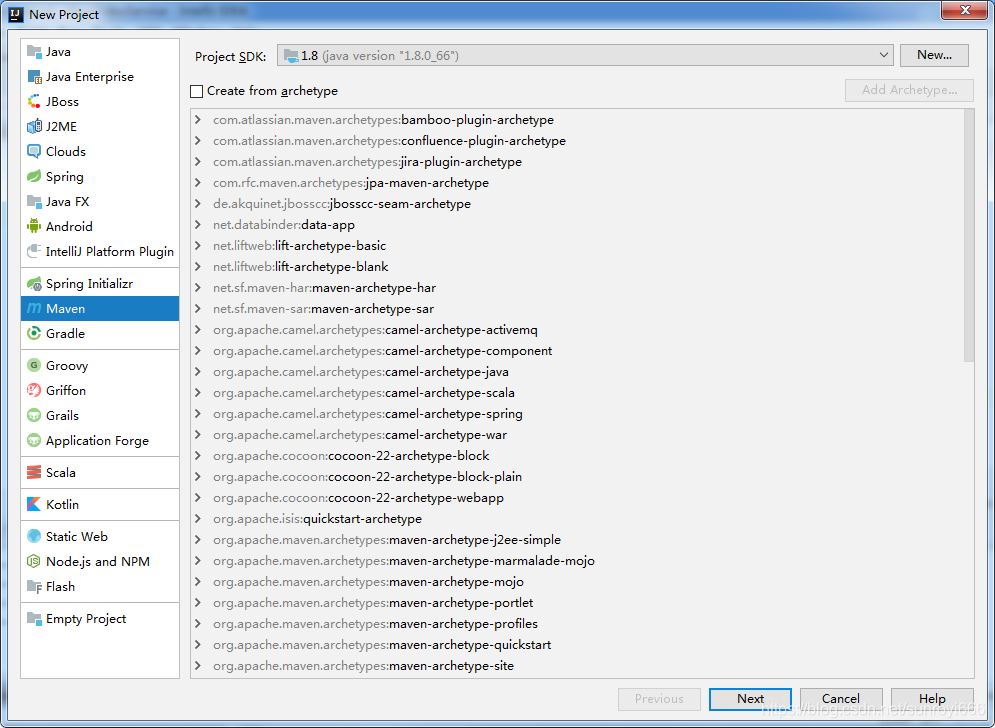Click New... SDK button
The width and height of the screenshot is (995, 728).
pyautogui.click(x=934, y=55)
